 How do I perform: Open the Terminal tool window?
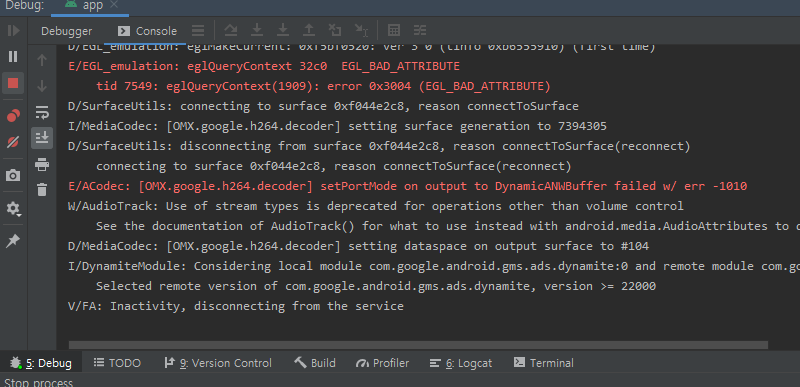click(x=544, y=363)
